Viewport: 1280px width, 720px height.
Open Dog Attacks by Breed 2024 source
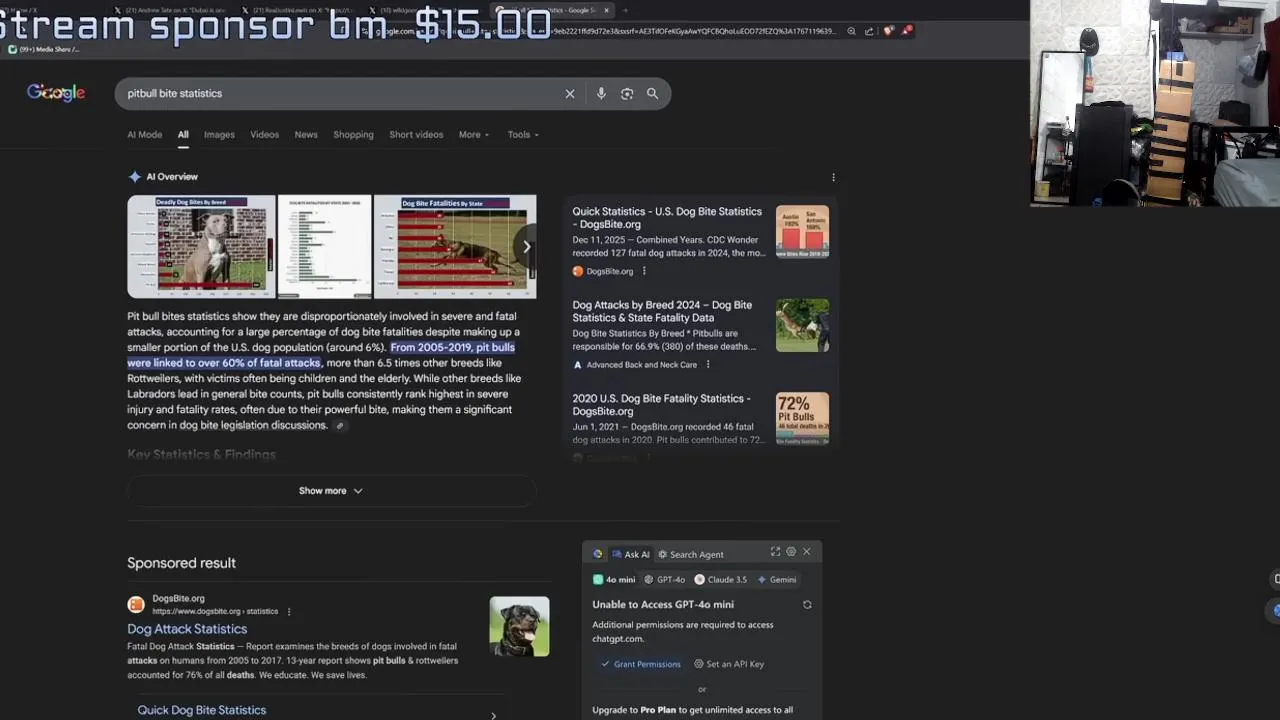[662, 311]
